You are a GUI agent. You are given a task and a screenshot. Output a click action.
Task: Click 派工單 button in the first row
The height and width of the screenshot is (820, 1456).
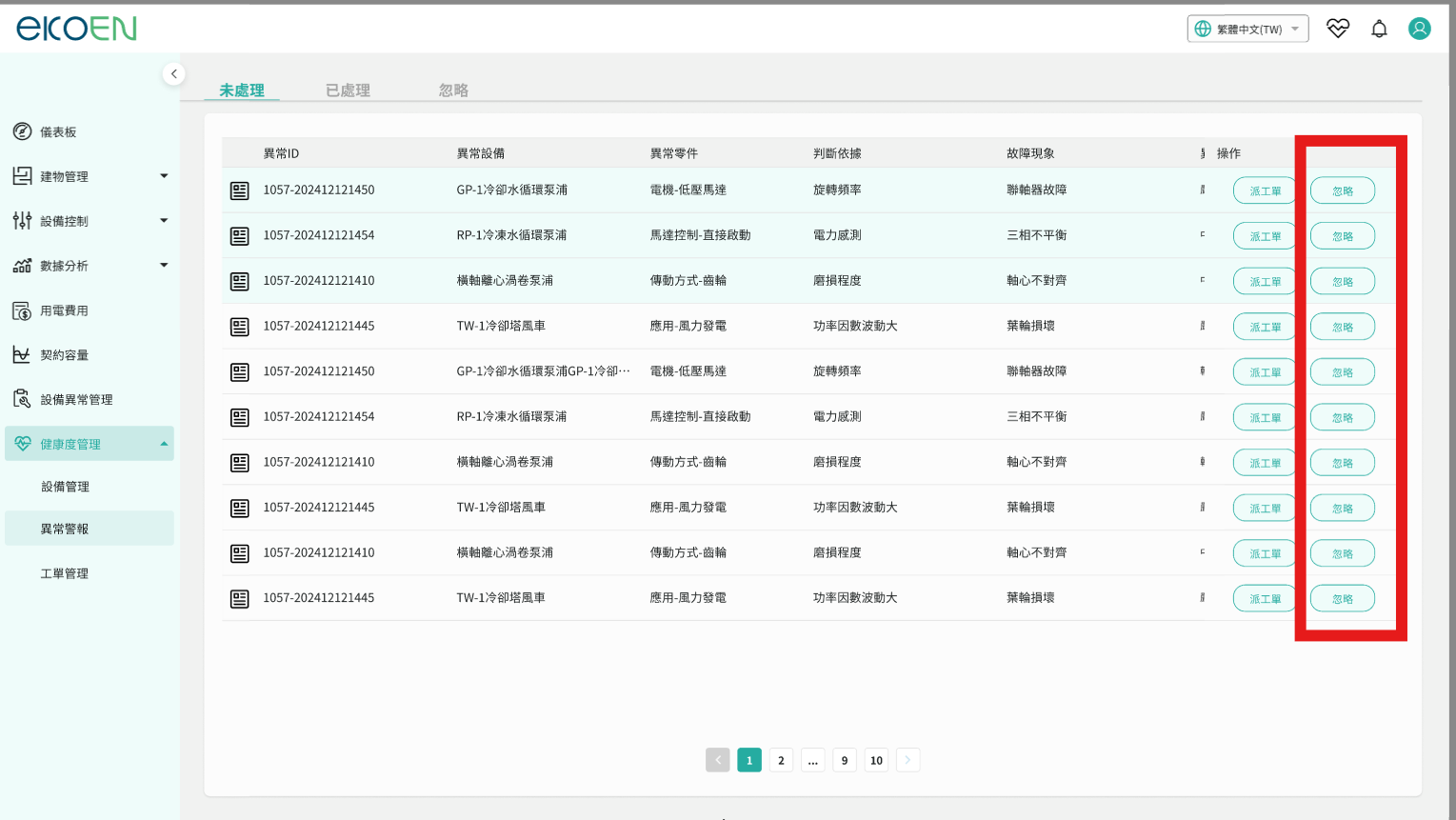1265,190
